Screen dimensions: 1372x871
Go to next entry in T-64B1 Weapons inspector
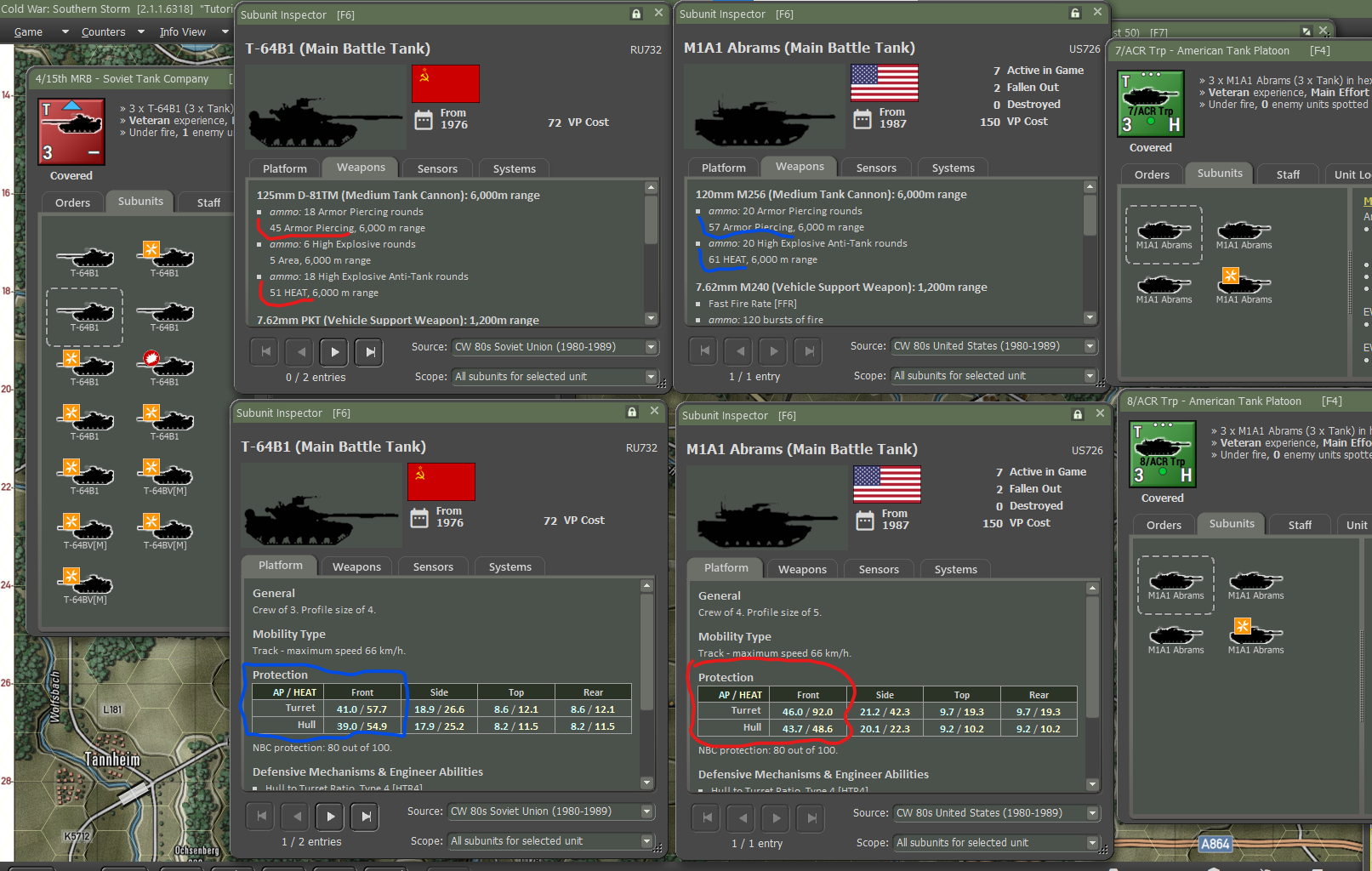point(334,351)
